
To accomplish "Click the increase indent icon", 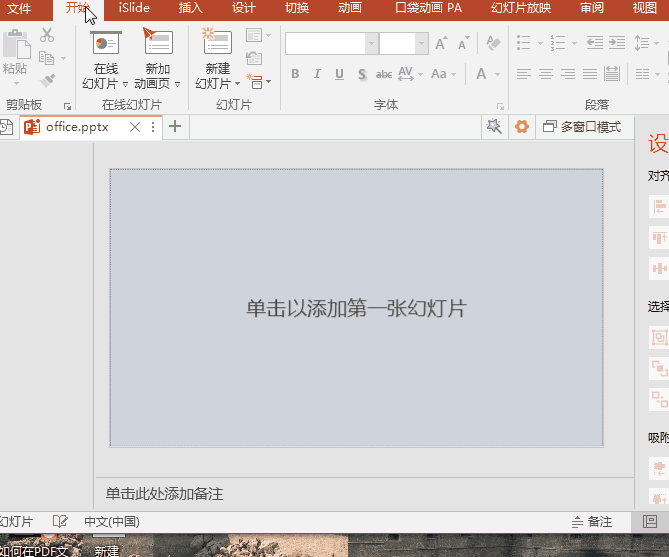I will click(x=617, y=43).
